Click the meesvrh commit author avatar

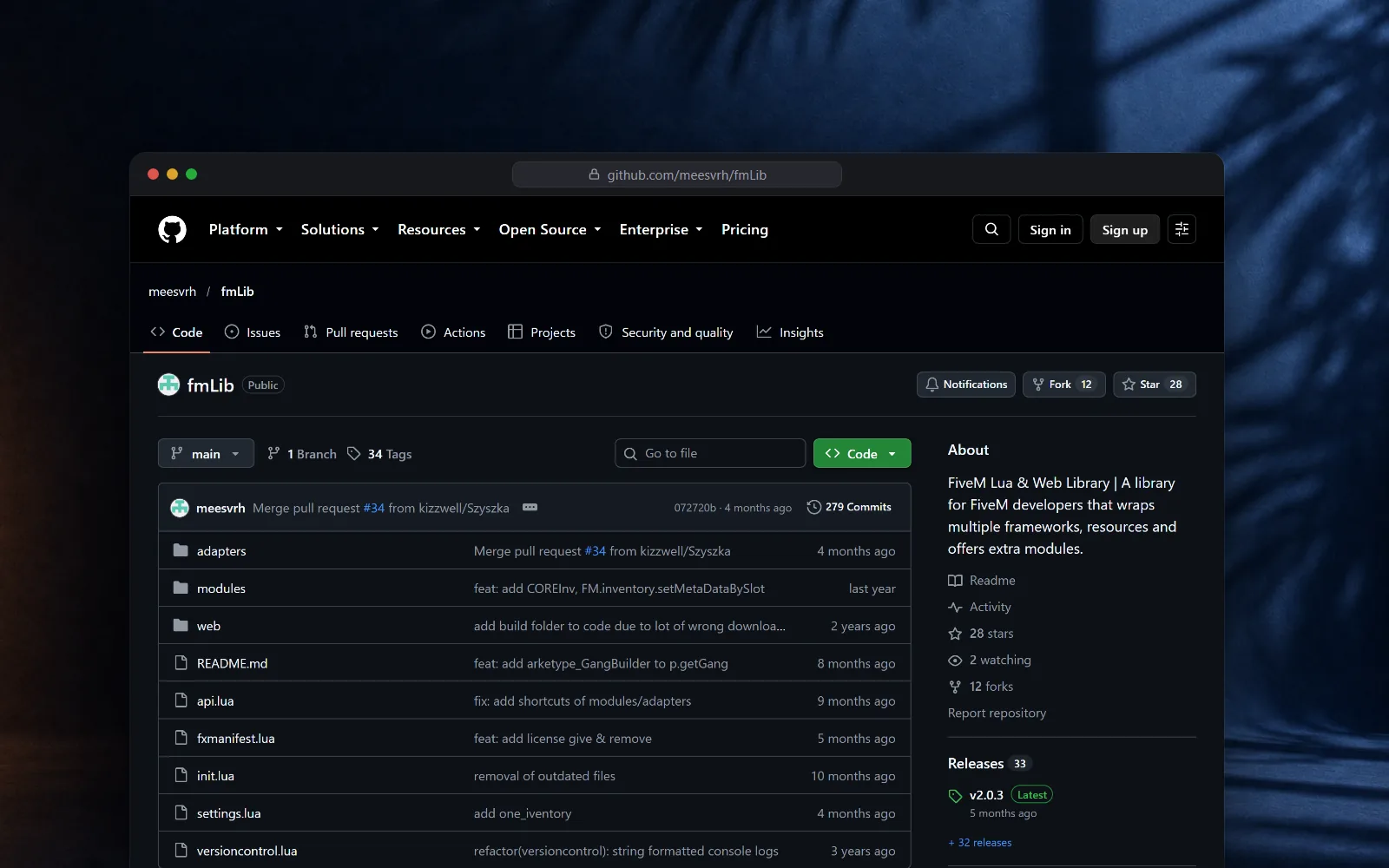[x=180, y=508]
